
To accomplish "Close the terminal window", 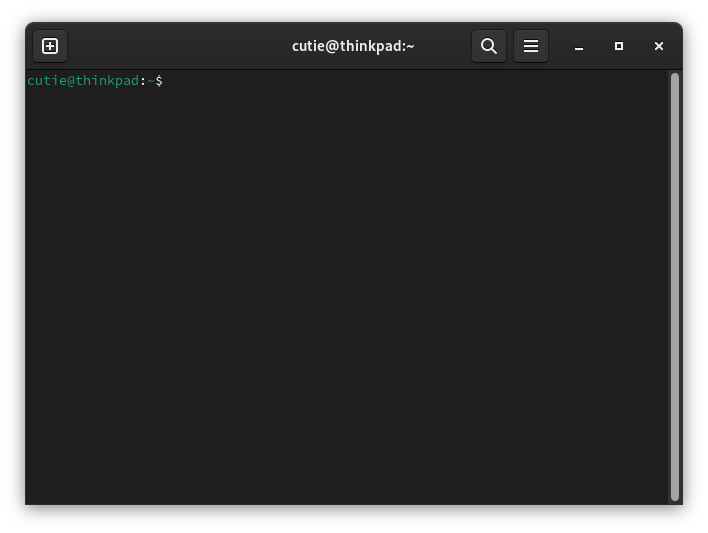I will (x=659, y=46).
